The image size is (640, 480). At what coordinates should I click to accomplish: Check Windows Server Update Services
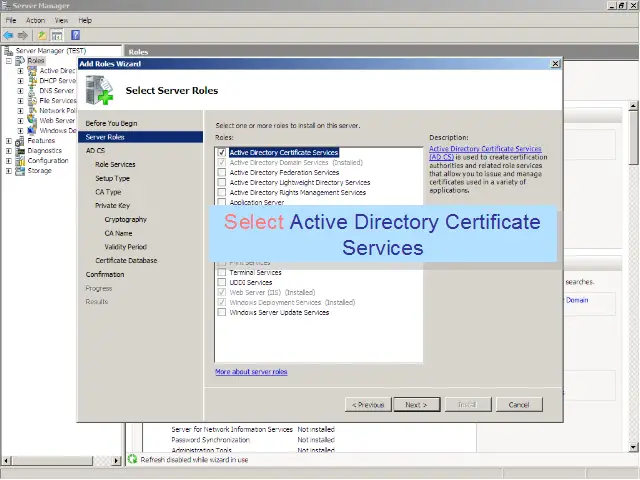222,313
